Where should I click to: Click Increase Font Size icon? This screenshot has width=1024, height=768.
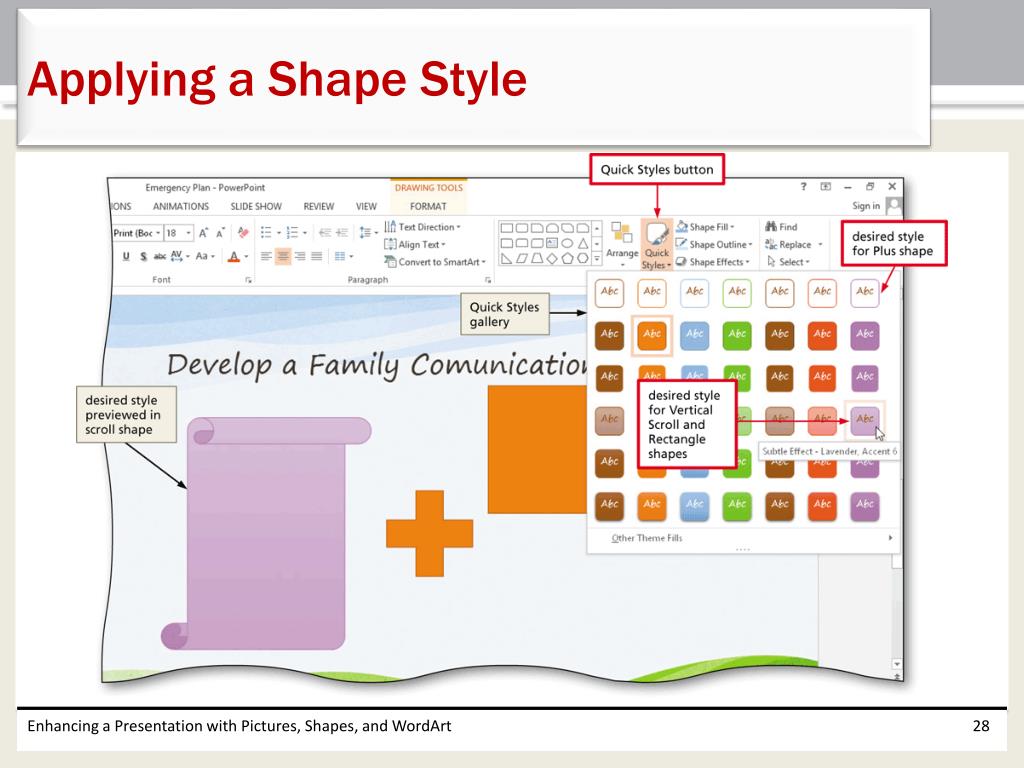(x=204, y=233)
